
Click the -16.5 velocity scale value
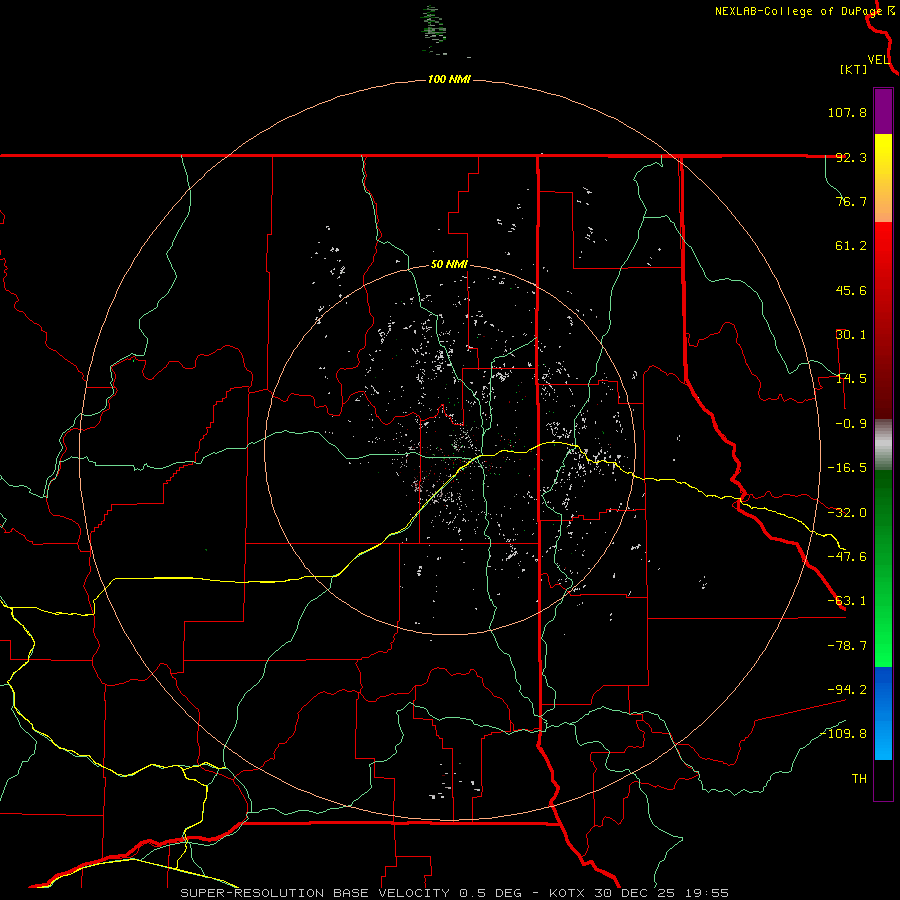[847, 468]
